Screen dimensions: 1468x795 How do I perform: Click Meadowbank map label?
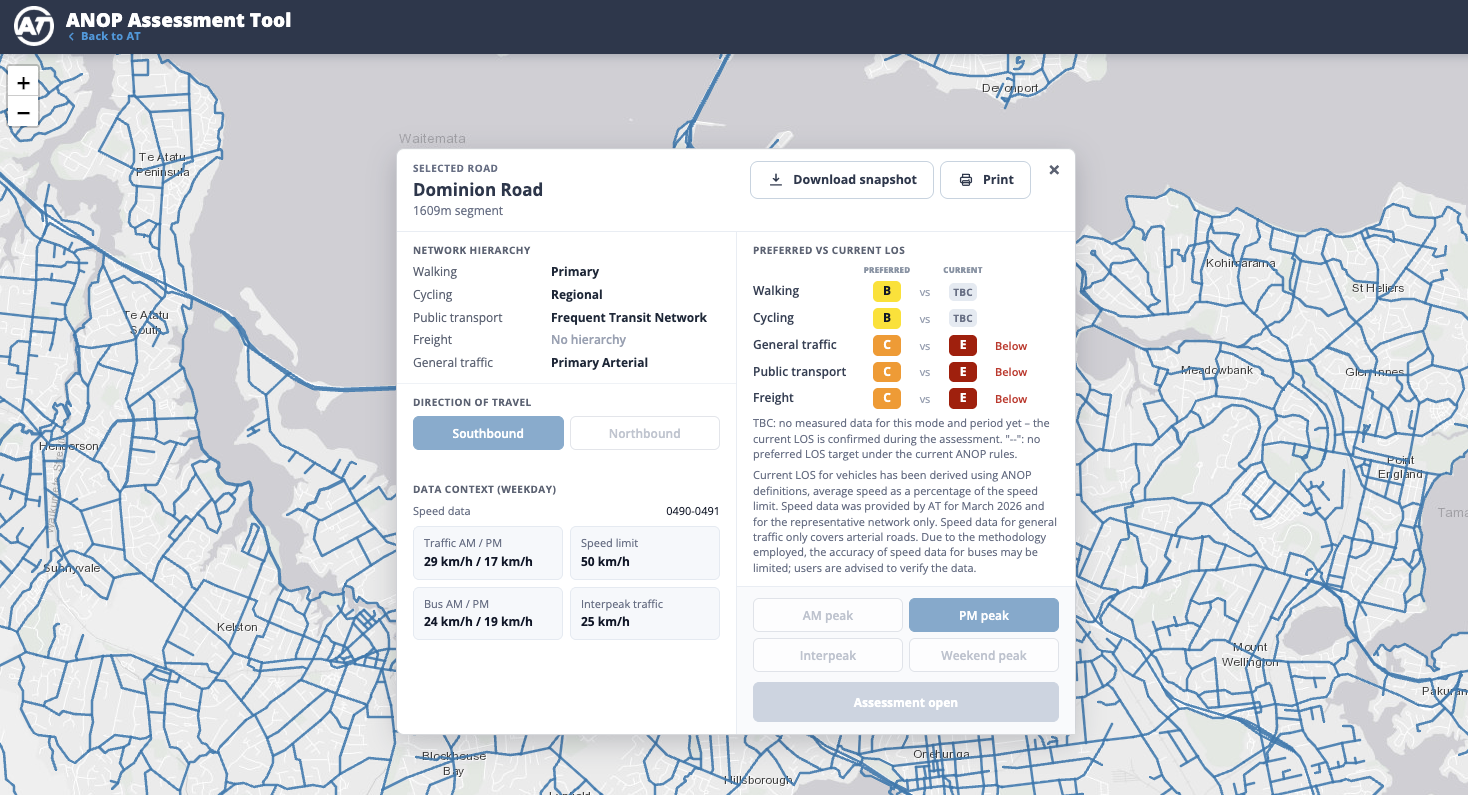[x=1217, y=370]
